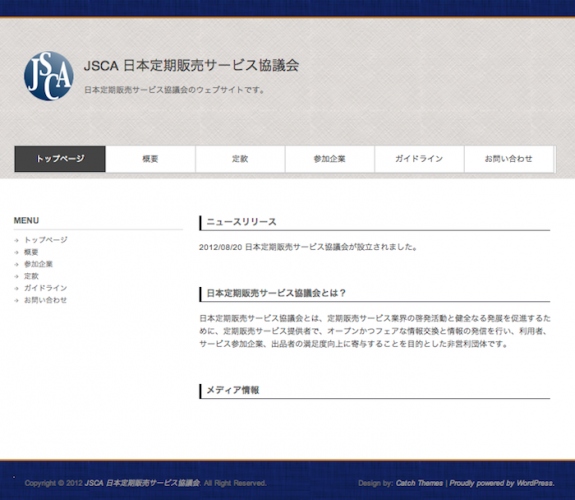This screenshot has width=575, height=500.
Task: Click the MENU sidebar heading
Action: (x=26, y=220)
